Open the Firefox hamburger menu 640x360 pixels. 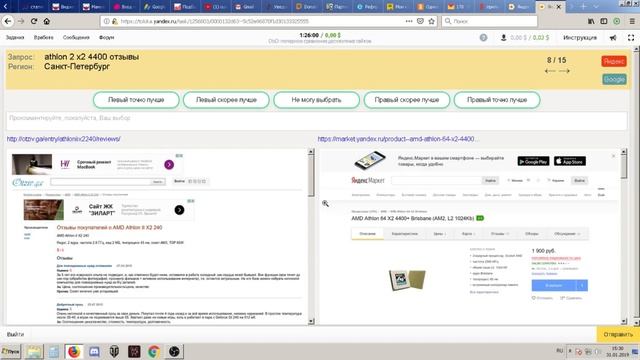click(x=632, y=21)
